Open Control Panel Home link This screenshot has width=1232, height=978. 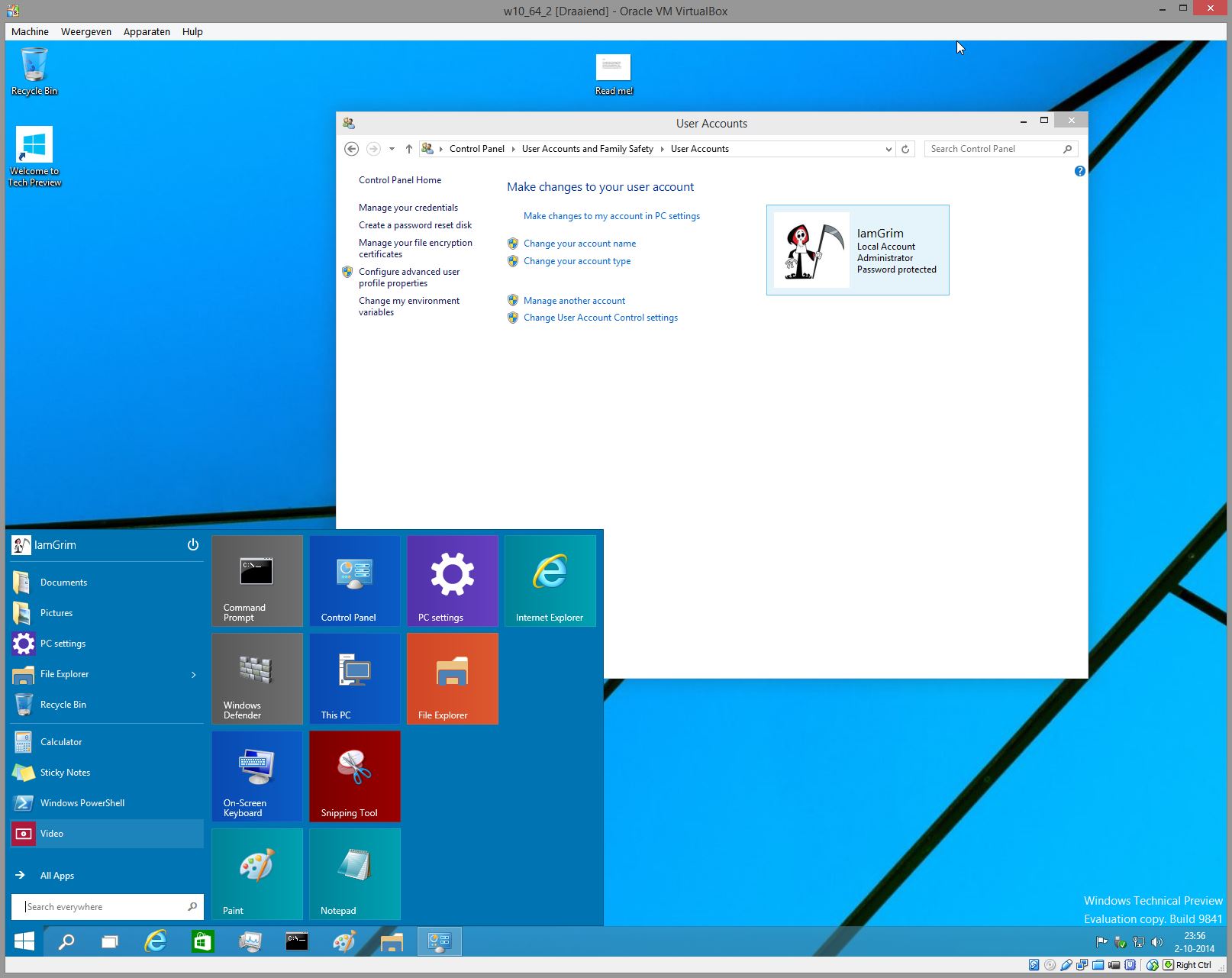pyautogui.click(x=400, y=180)
